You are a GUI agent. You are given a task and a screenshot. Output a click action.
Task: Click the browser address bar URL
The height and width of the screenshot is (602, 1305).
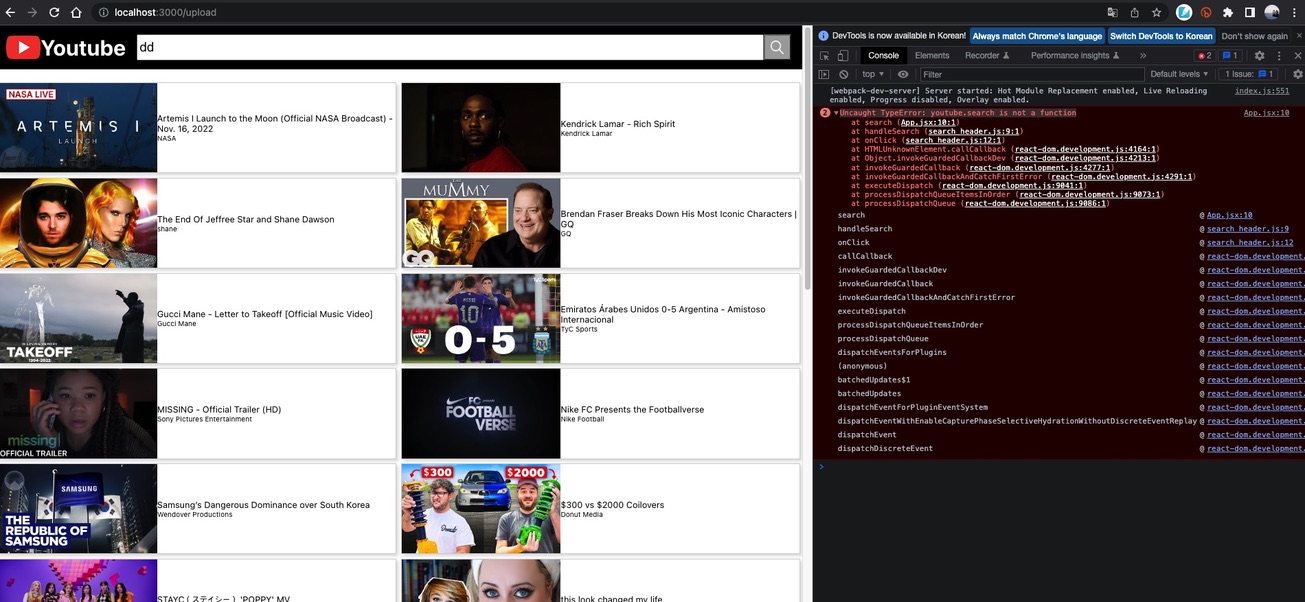(165, 12)
